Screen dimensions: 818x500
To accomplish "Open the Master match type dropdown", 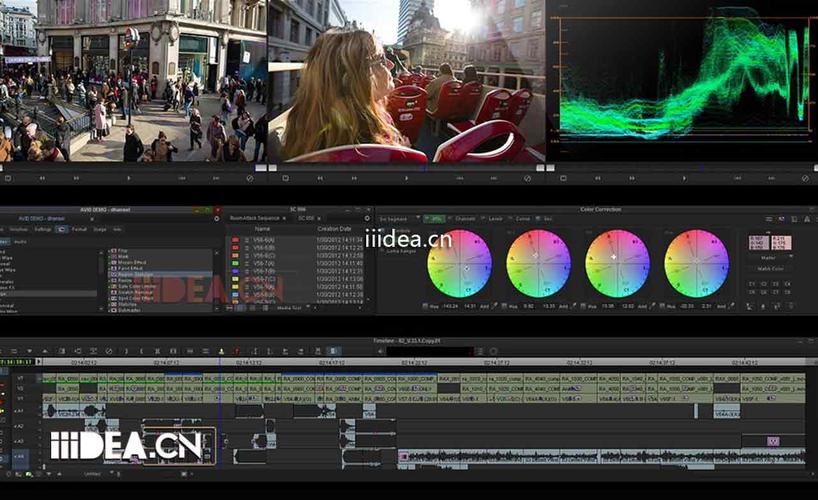I will point(770,258).
